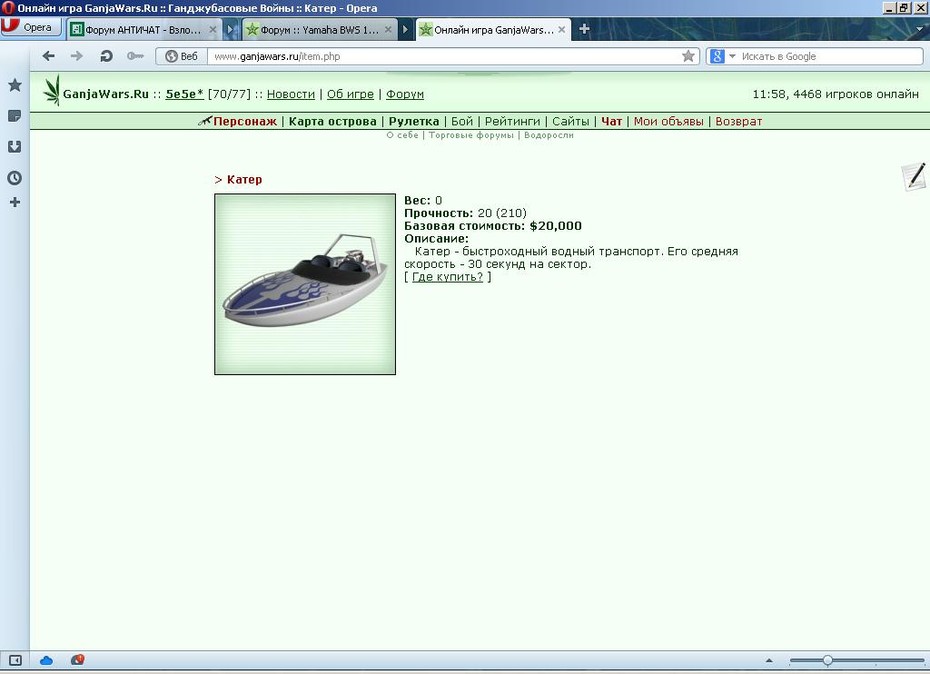
Task: Close the Yamaha BWS forum tab
Action: pos(388,29)
